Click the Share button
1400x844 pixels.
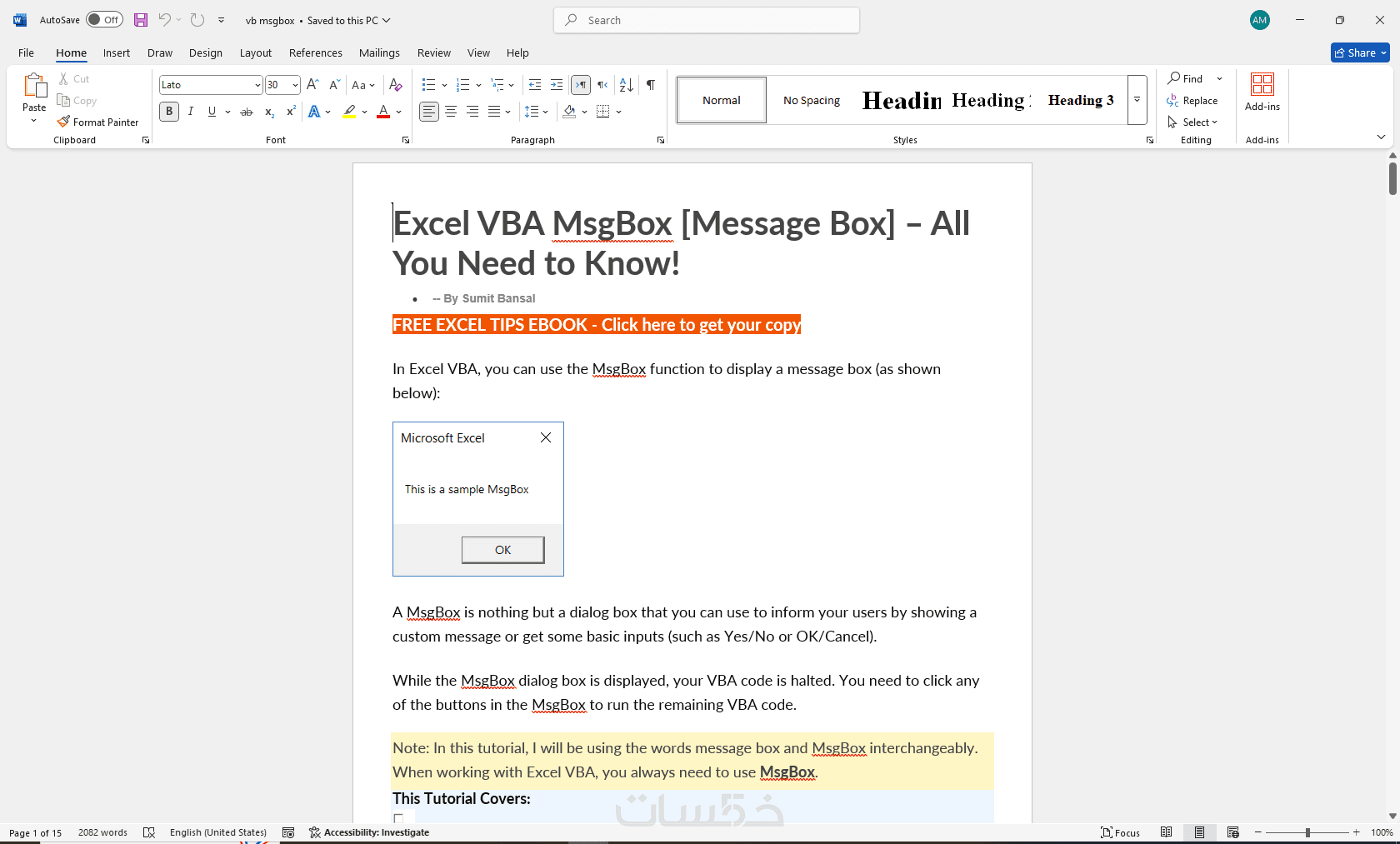(x=1360, y=52)
